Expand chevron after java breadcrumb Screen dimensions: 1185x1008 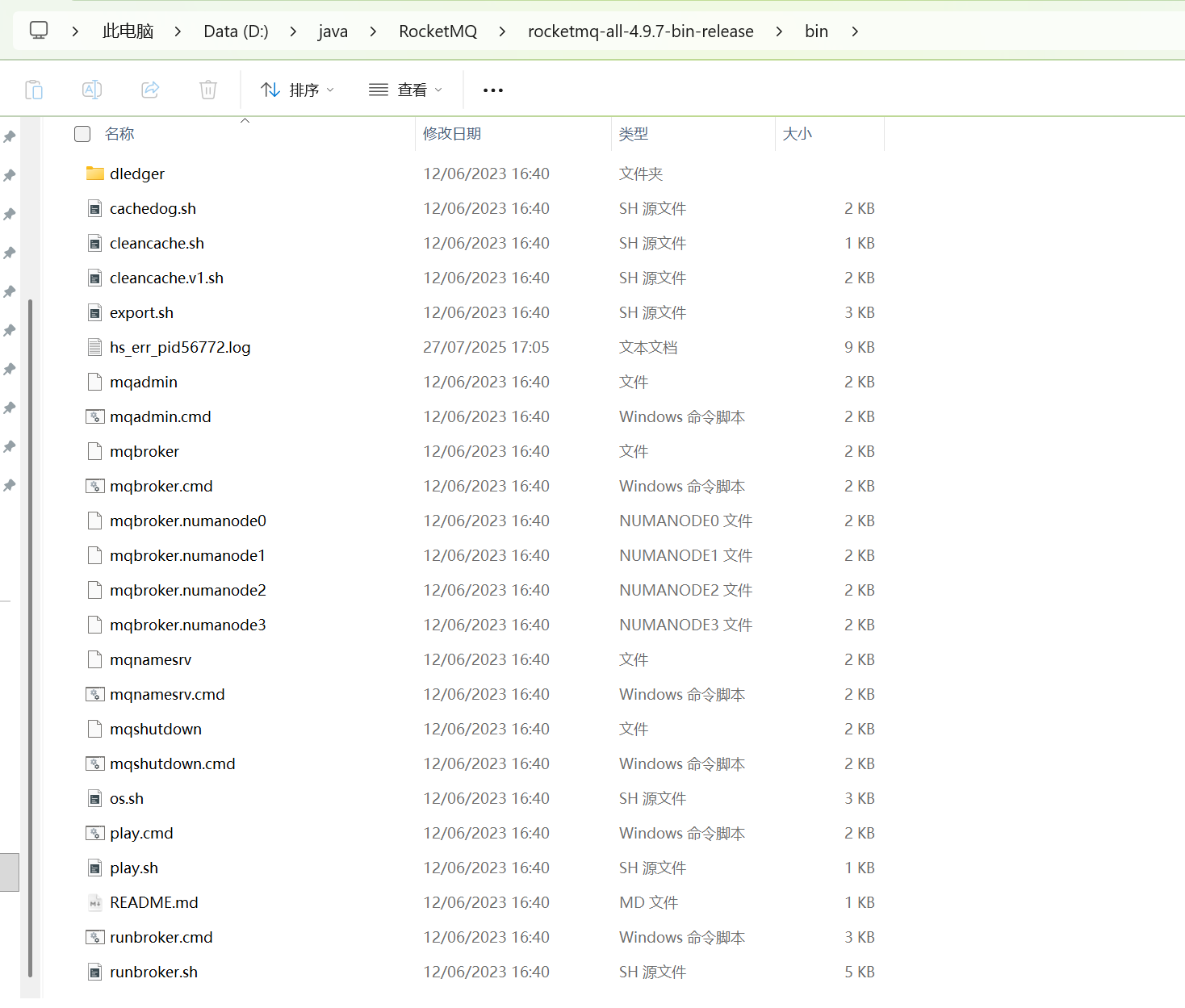(x=373, y=31)
